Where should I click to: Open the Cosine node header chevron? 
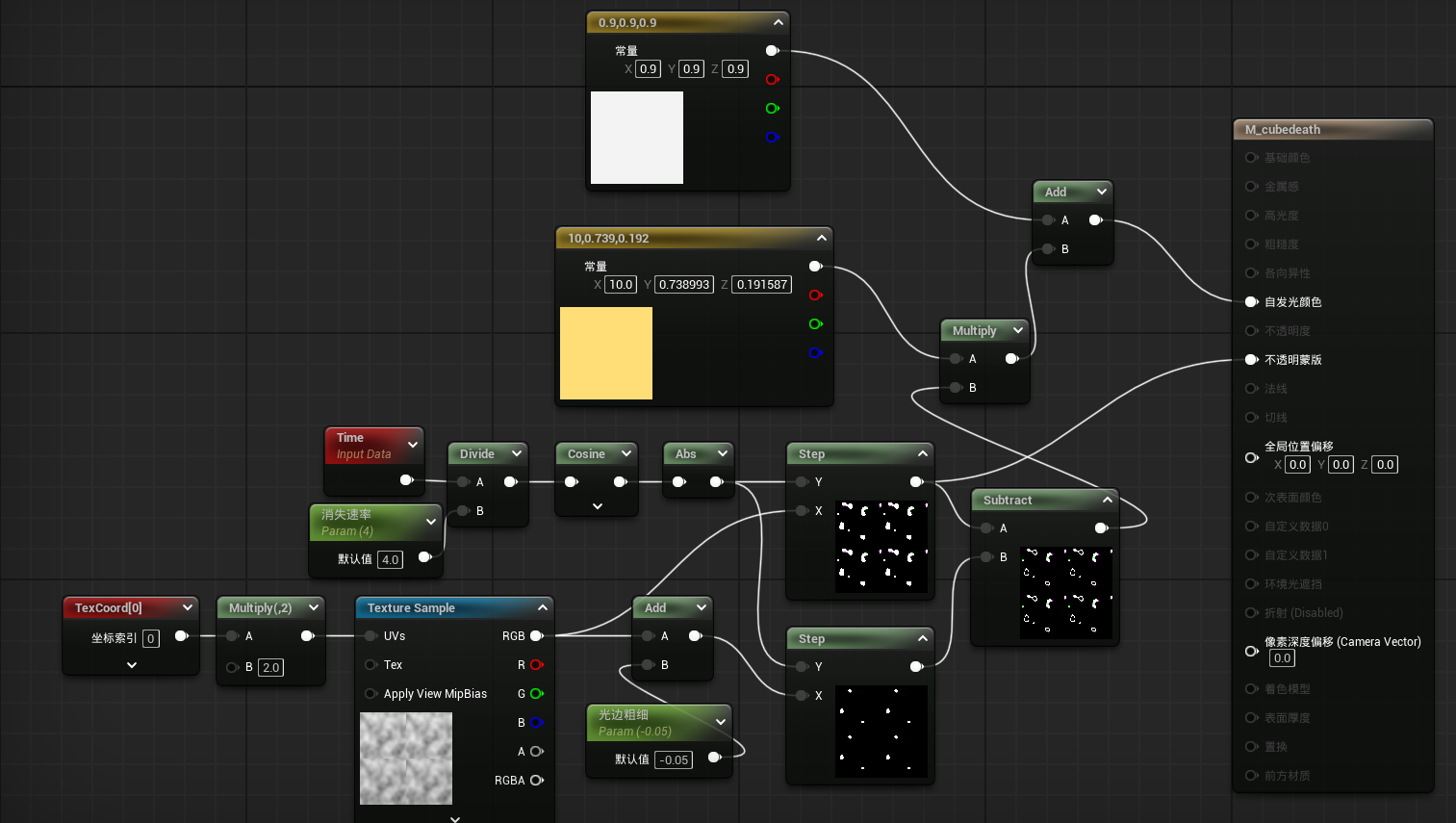pos(626,453)
